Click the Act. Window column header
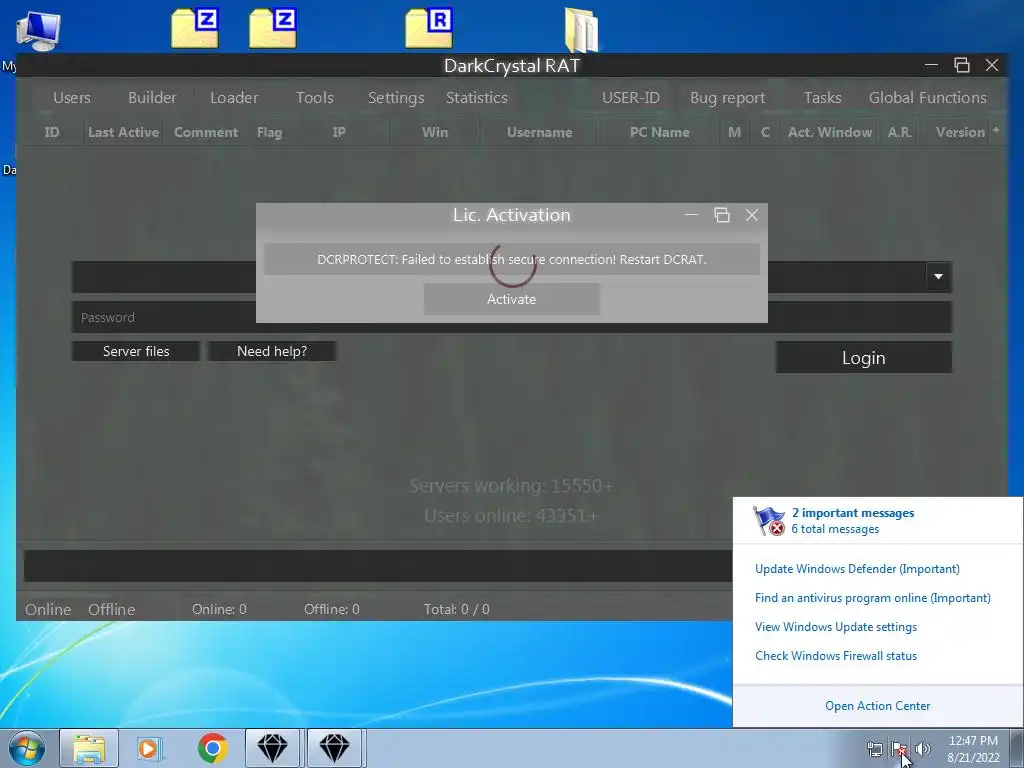1024x768 pixels. [829, 133]
